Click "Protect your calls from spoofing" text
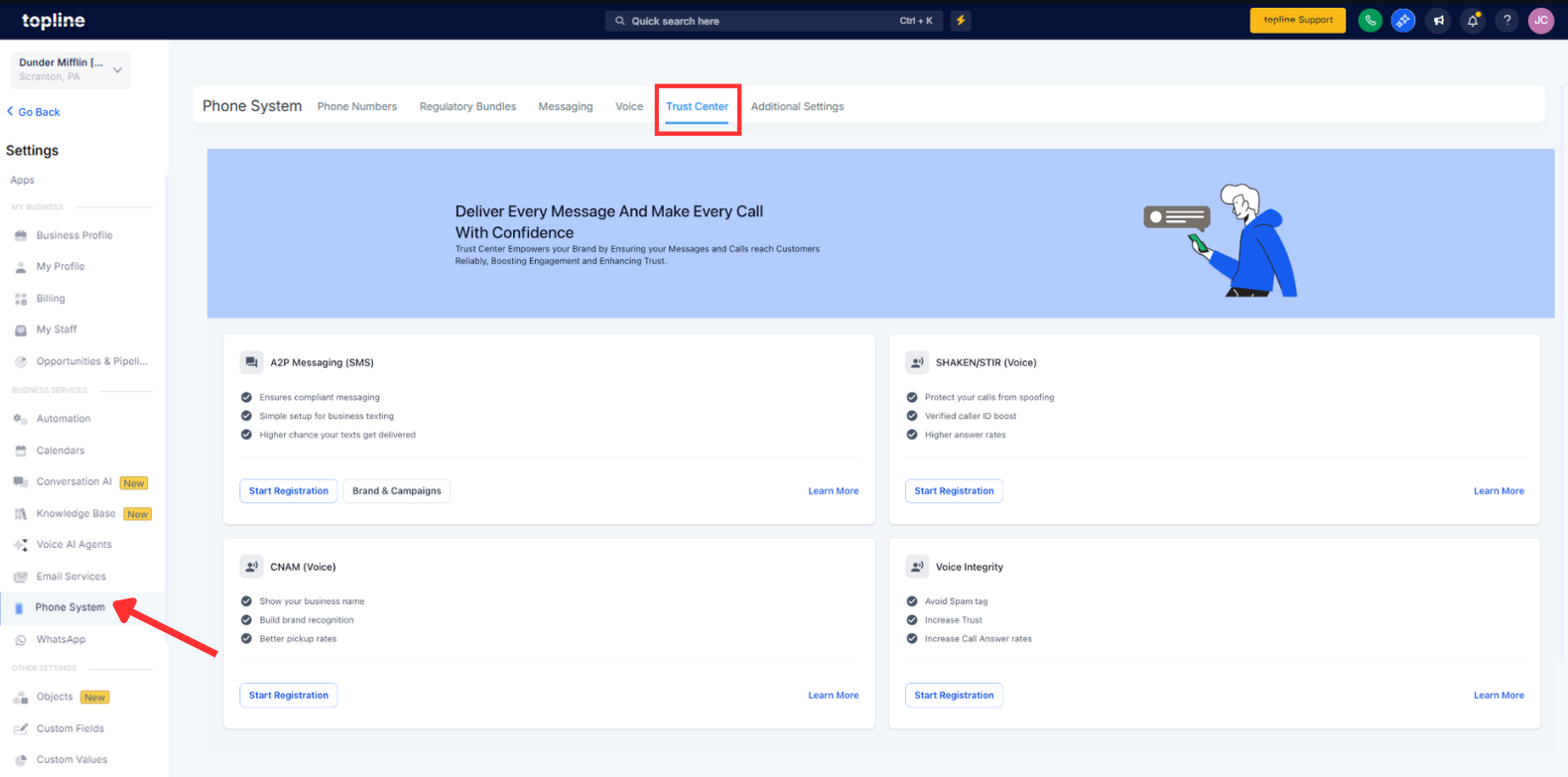The width and height of the screenshot is (1568, 777). point(989,398)
